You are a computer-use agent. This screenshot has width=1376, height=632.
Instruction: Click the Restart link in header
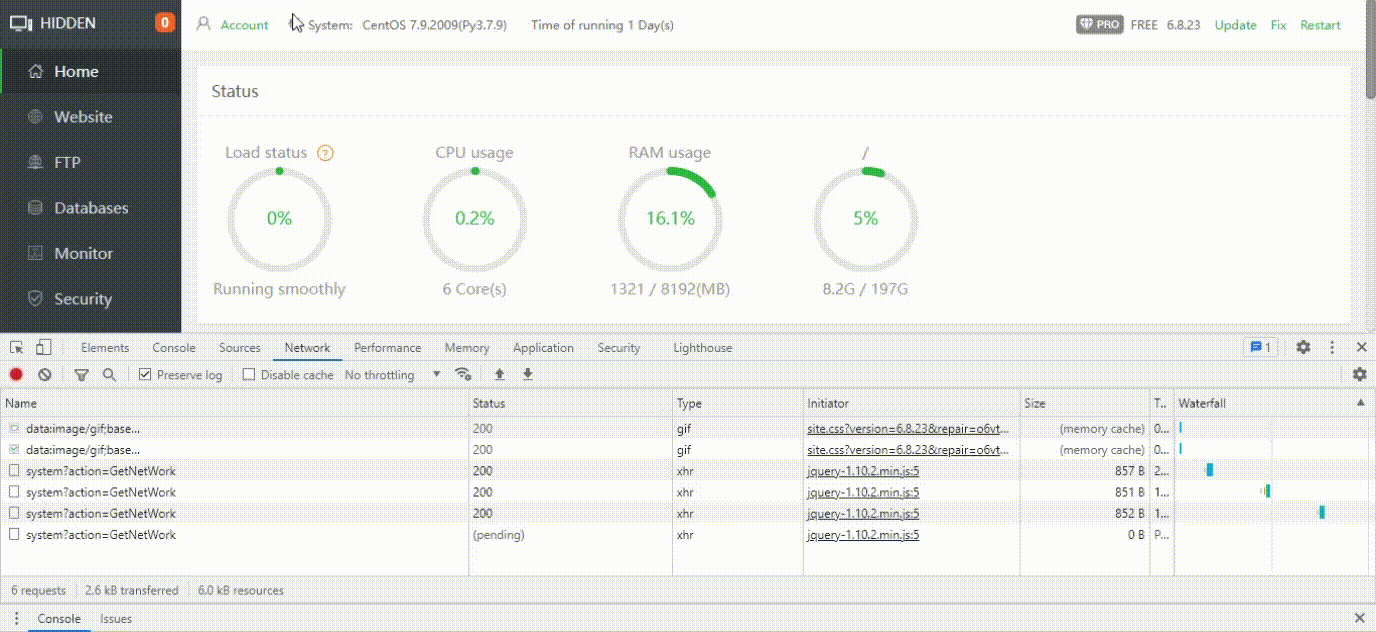coord(1320,25)
